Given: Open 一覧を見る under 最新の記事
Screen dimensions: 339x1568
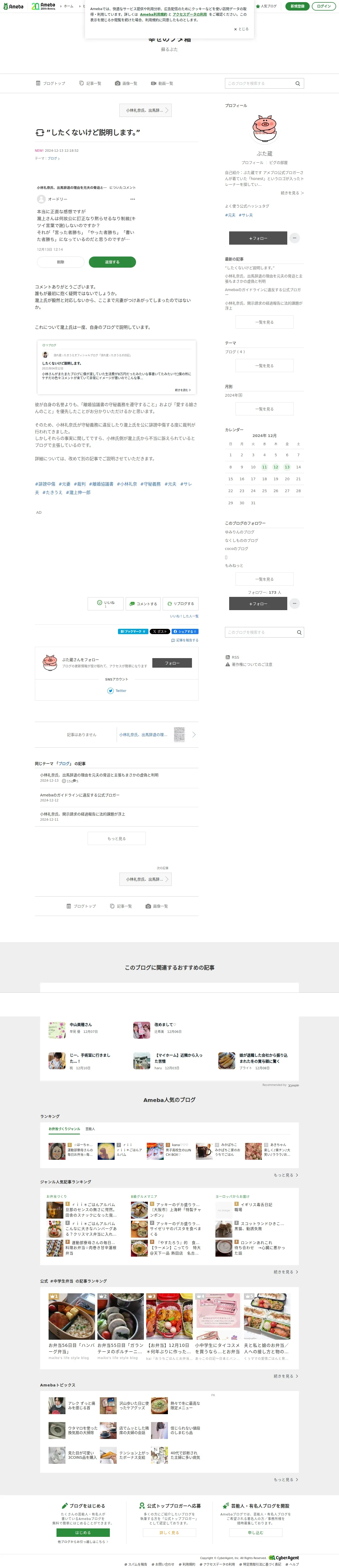Looking at the screenshot, I should click(x=264, y=322).
